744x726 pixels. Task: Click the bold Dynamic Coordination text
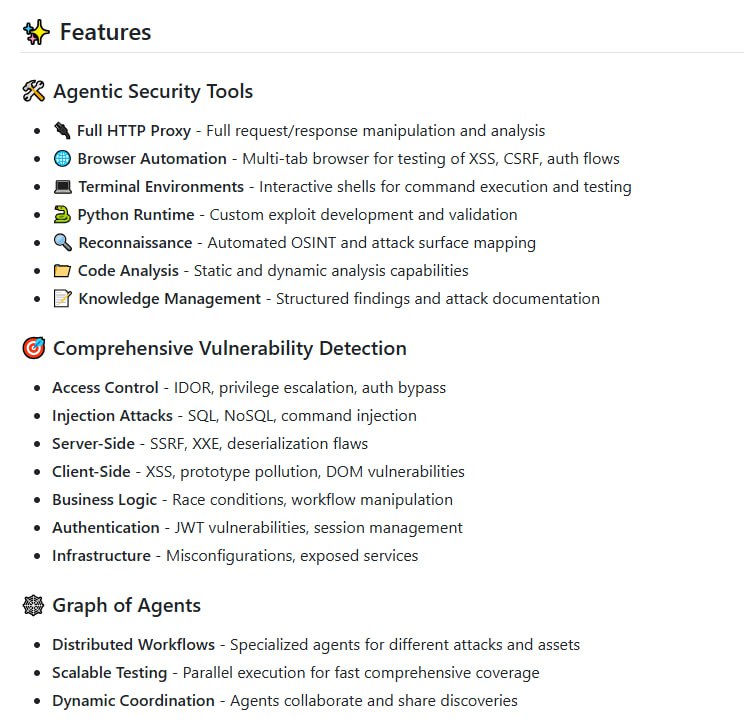point(133,701)
